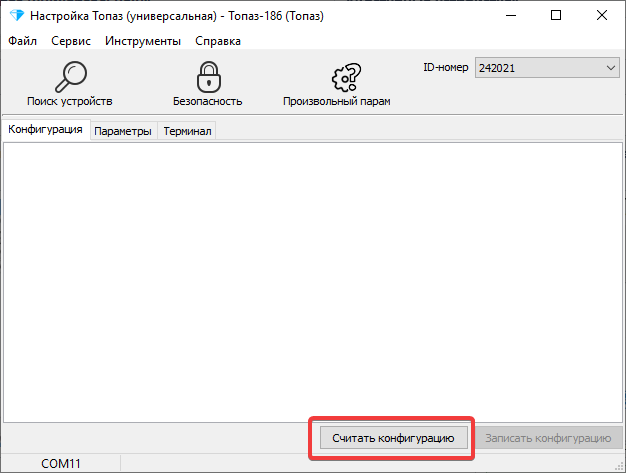This screenshot has height=473, width=626.
Task: Click the COM11 port status indicator
Action: pyautogui.click(x=60, y=464)
